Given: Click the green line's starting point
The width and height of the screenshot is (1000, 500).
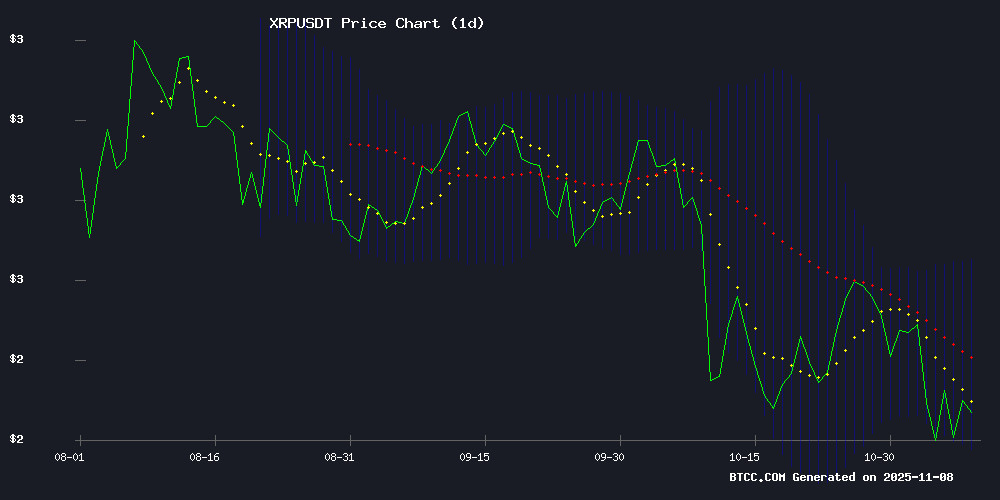Looking at the screenshot, I should tap(81, 168).
